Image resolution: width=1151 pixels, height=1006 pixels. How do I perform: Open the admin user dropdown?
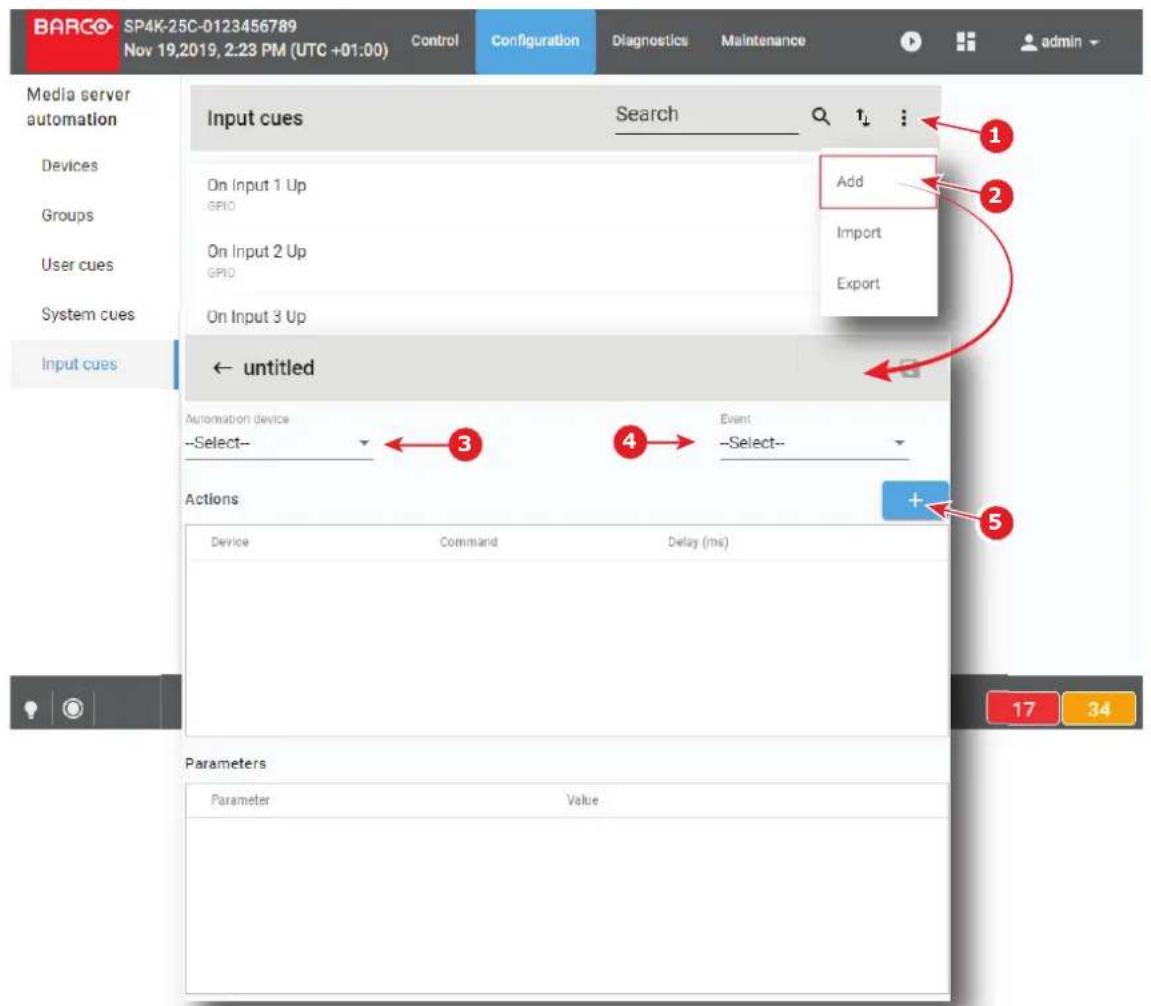[1059, 42]
